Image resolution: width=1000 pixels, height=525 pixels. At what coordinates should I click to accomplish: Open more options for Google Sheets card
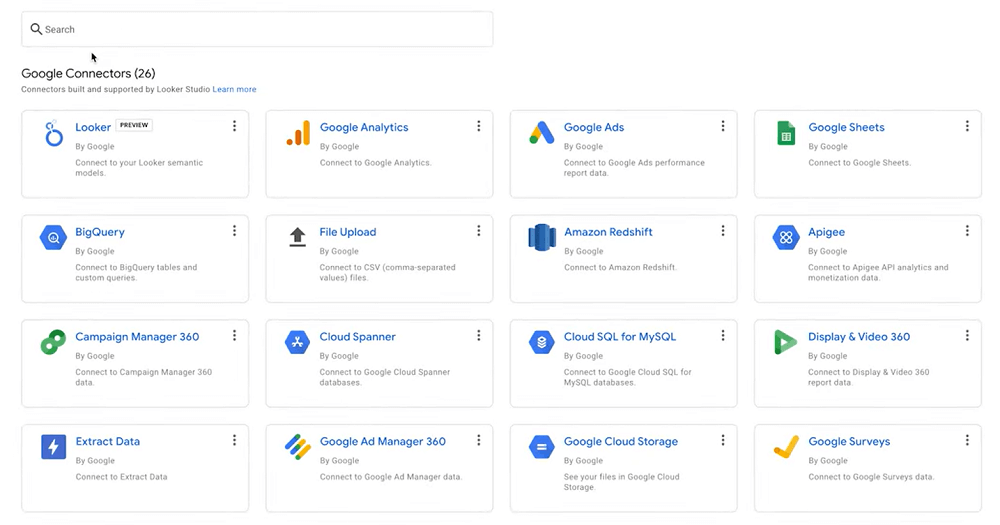click(x=967, y=126)
